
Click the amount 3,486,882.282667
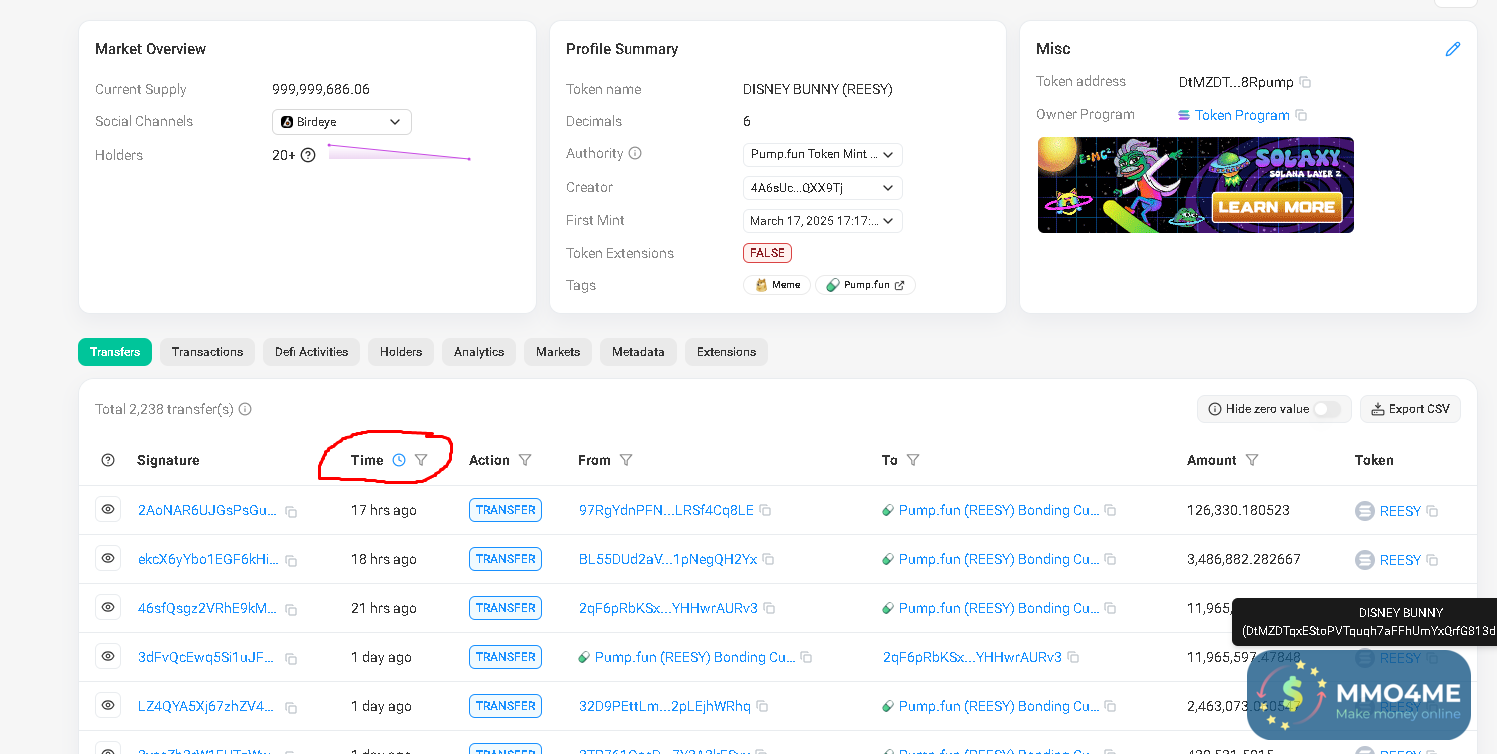point(1244,559)
